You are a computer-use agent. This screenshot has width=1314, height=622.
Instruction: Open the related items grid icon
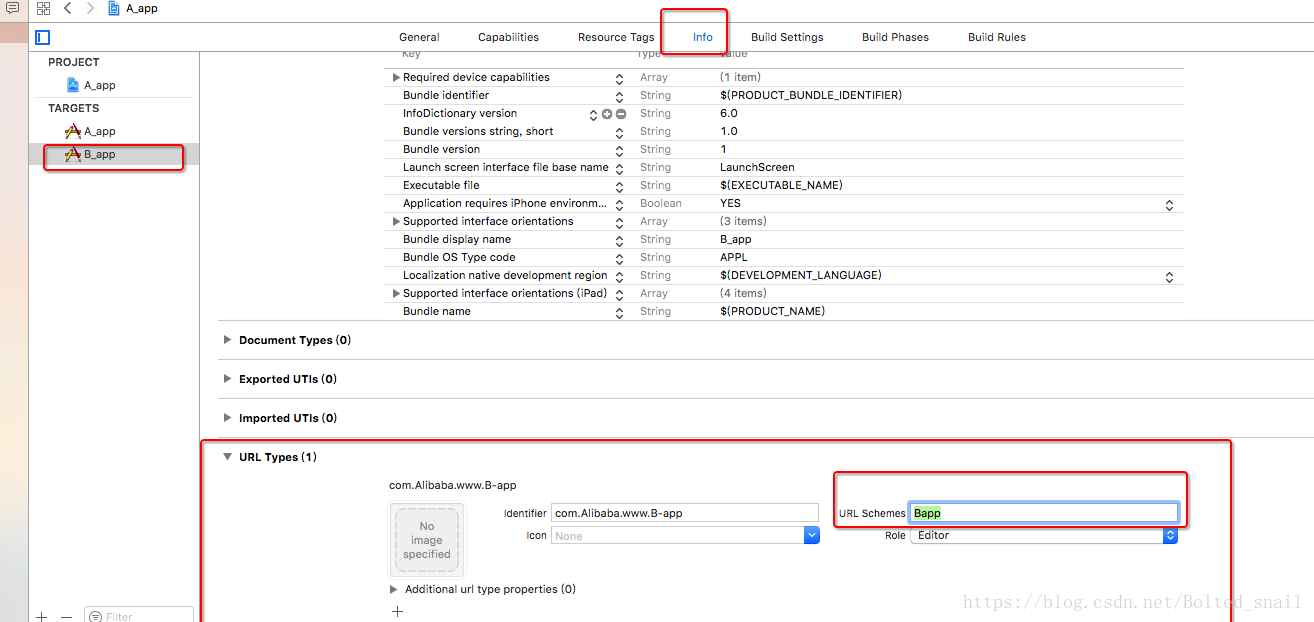(43, 8)
